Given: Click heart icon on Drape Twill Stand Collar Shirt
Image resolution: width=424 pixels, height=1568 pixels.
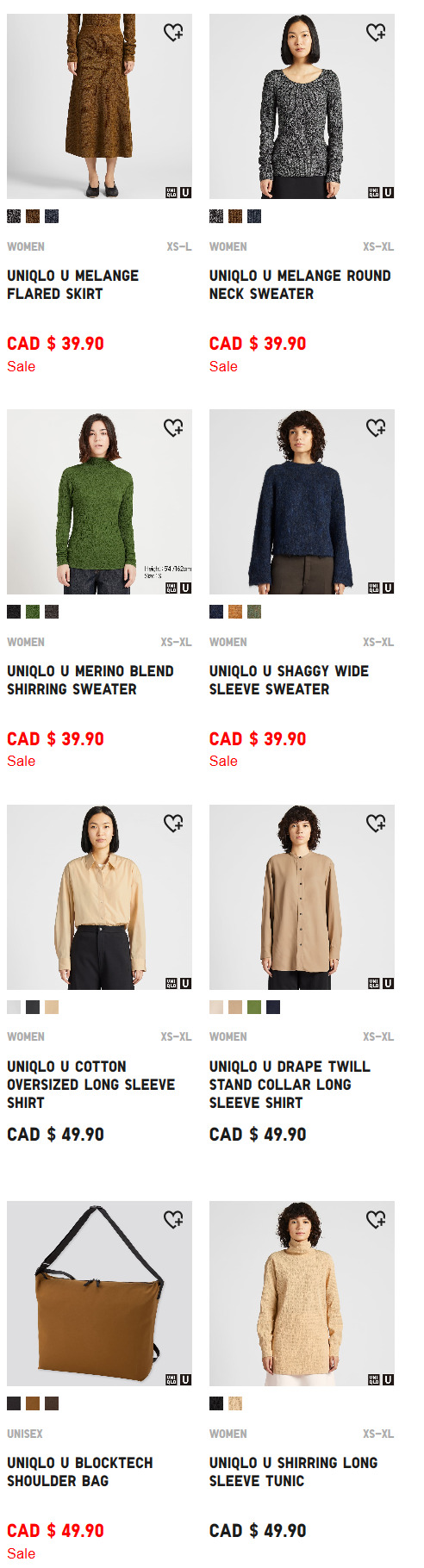Looking at the screenshot, I should coord(376,824).
